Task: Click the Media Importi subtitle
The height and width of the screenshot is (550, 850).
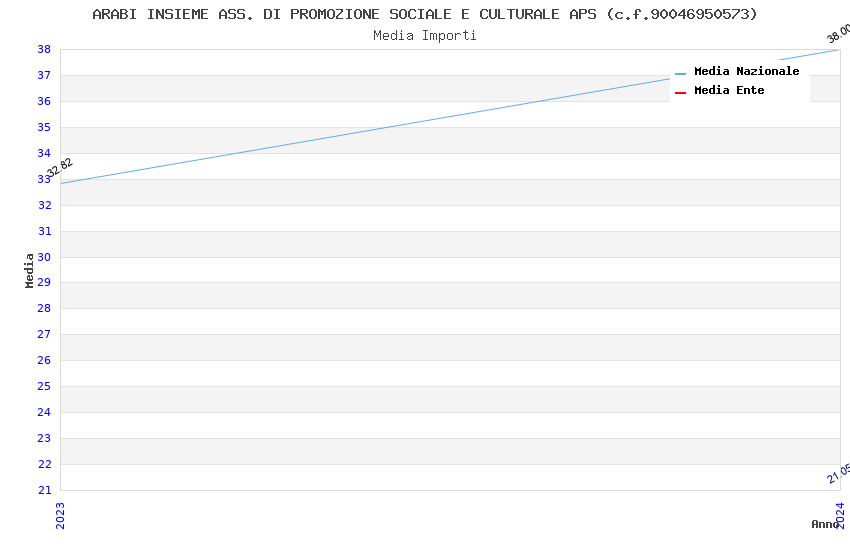Action: pyautogui.click(x=424, y=36)
